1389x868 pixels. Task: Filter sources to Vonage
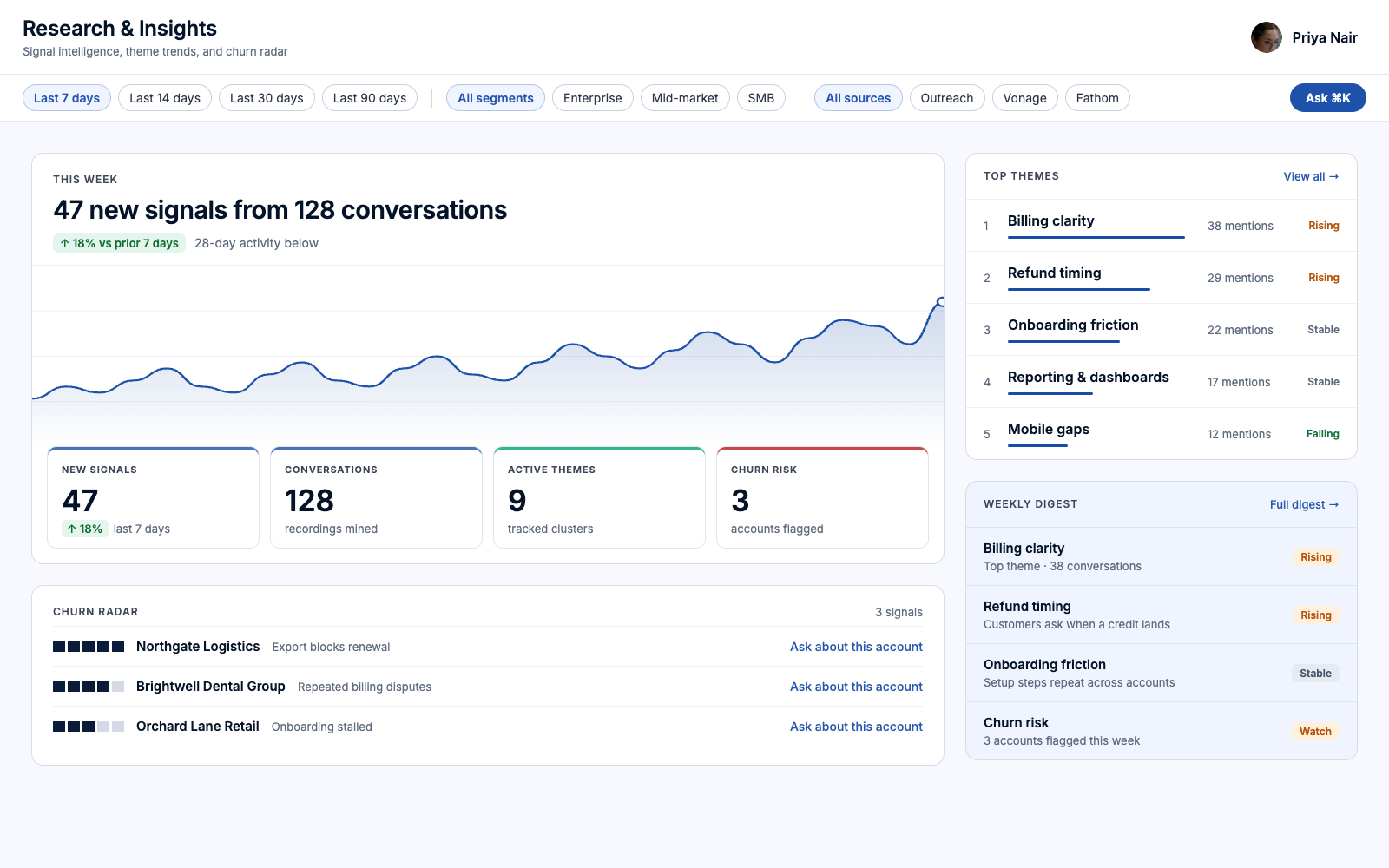click(1025, 98)
